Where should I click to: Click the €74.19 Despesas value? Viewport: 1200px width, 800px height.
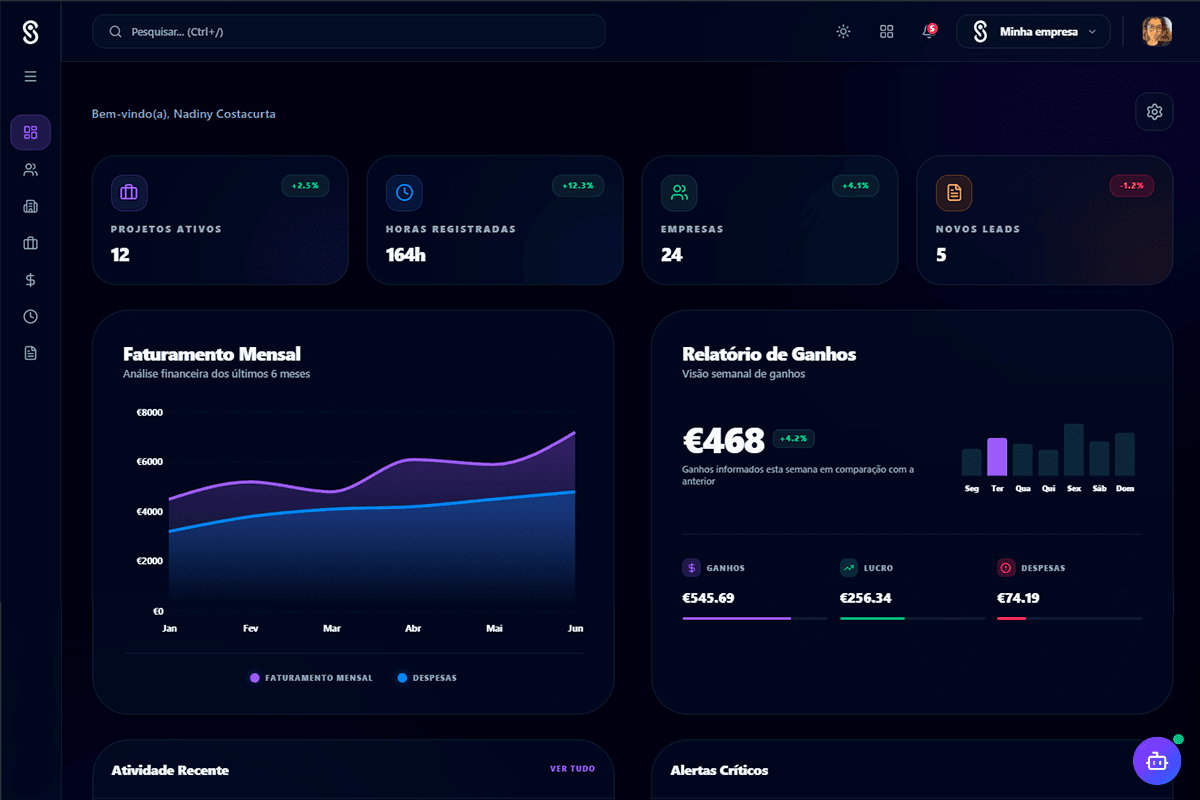pyautogui.click(x=1018, y=598)
